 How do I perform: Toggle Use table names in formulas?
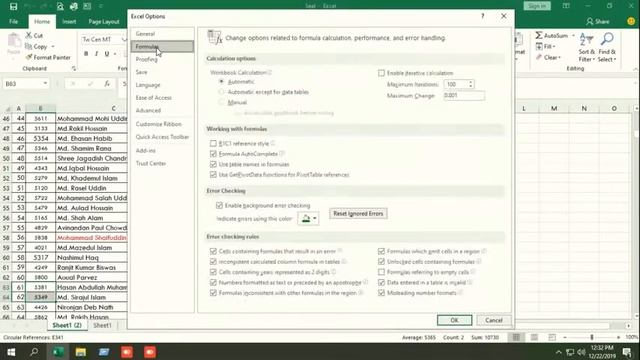[213, 164]
